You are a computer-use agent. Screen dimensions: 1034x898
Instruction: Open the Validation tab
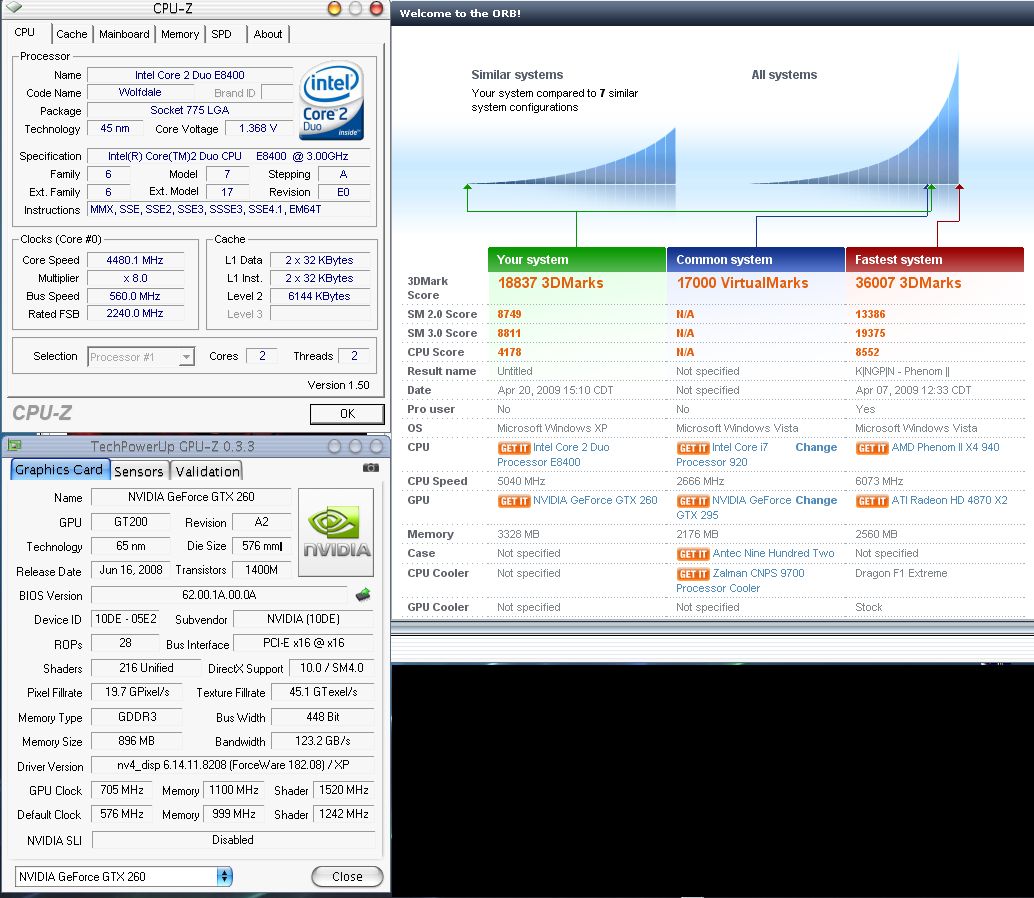(x=207, y=471)
